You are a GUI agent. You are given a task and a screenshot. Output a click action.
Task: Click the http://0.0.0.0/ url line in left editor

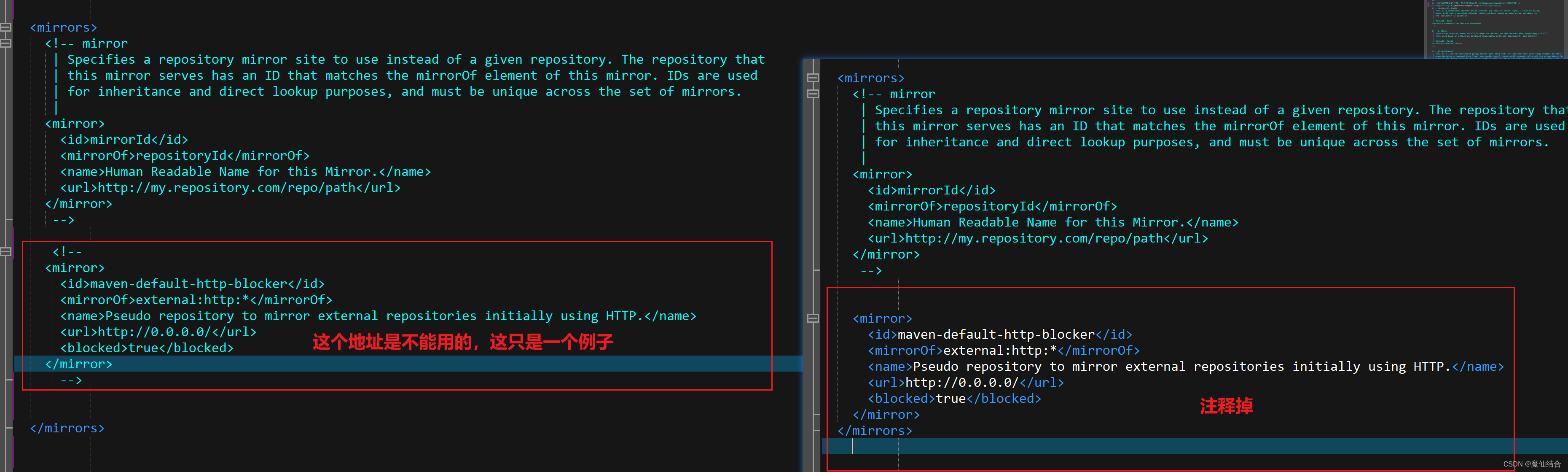pyautogui.click(x=158, y=332)
